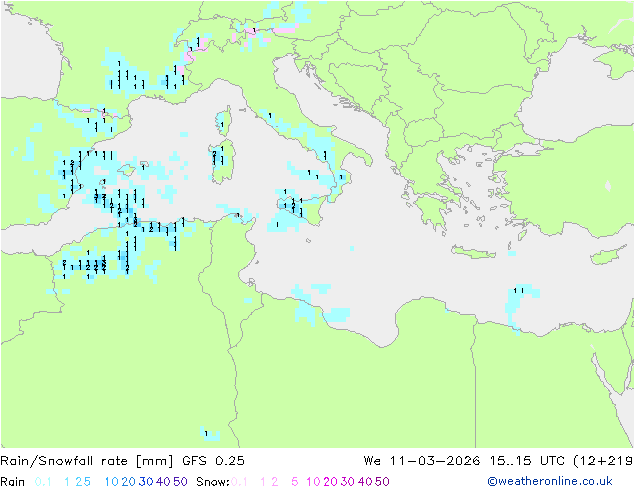
Task: Pick the snow legend value 5
Action: pos(295,482)
